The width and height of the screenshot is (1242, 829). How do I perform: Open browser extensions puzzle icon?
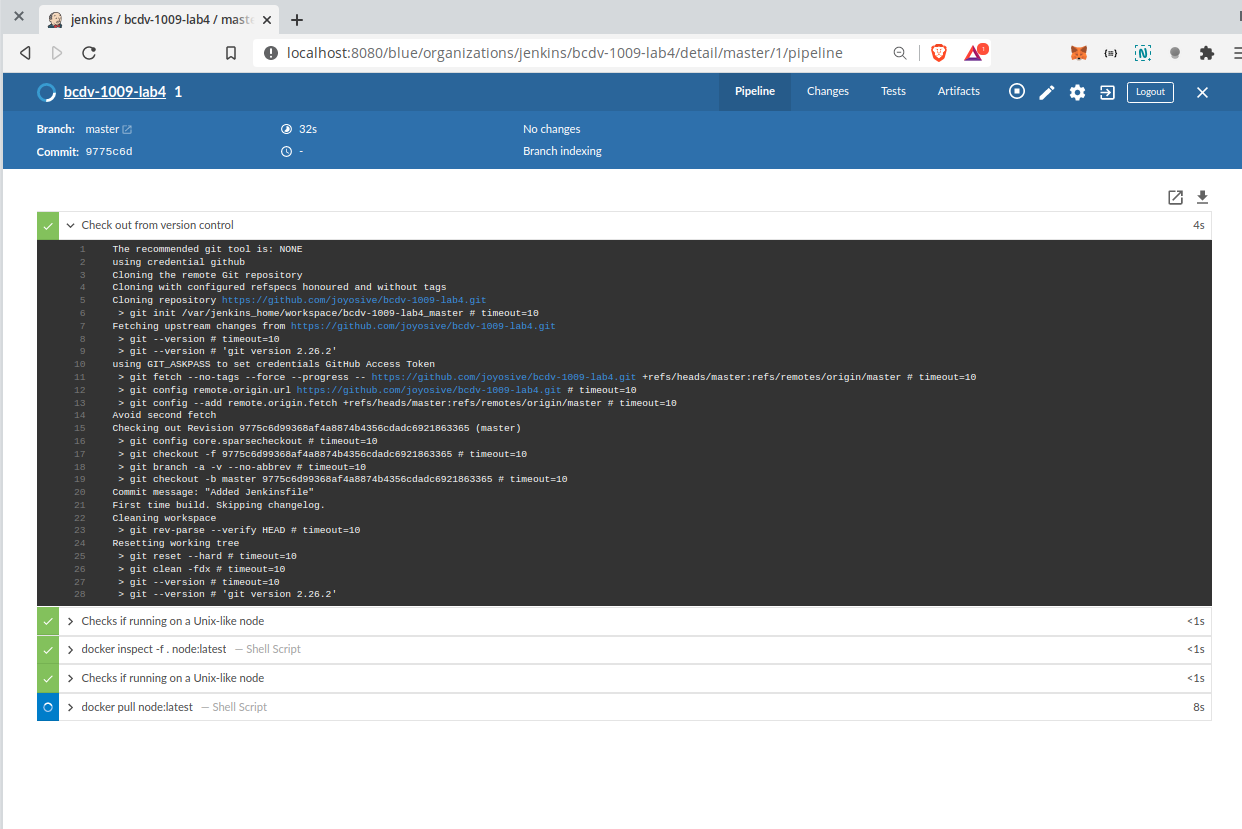tap(1207, 53)
